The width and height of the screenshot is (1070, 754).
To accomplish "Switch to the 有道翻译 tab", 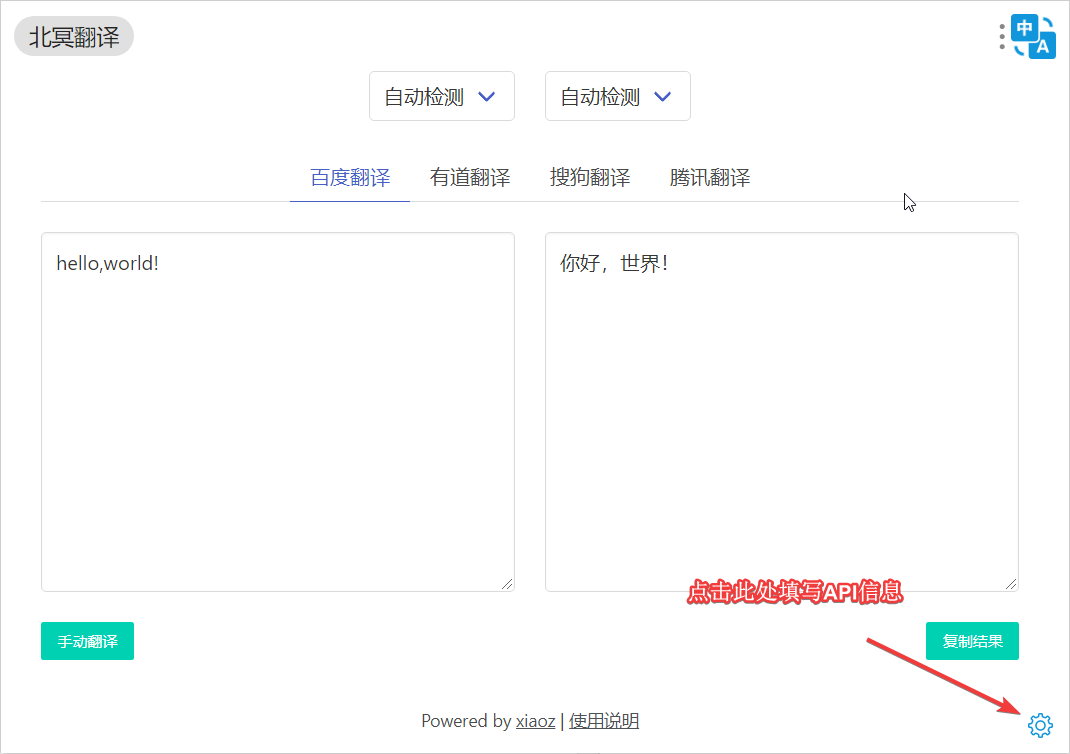I will pos(470,178).
